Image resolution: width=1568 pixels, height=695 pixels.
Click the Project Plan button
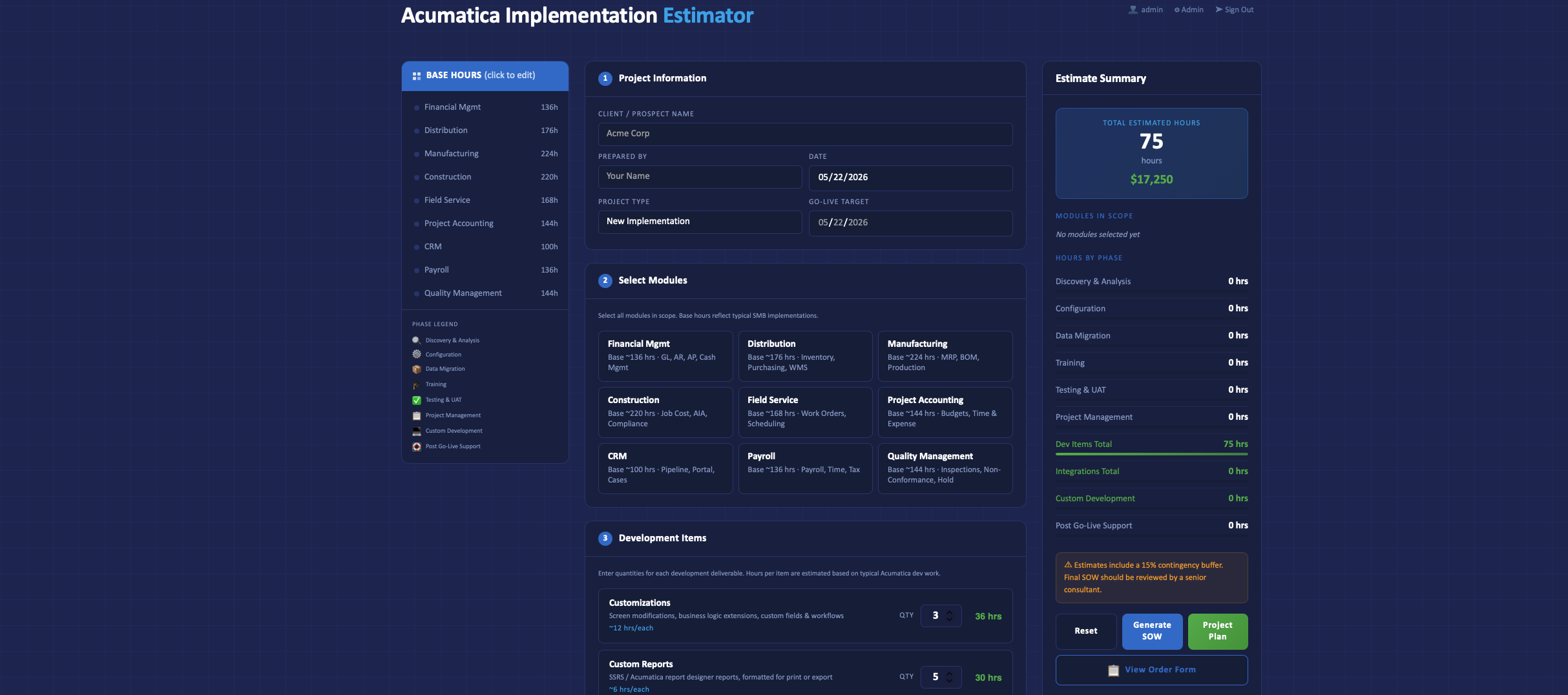(1218, 632)
